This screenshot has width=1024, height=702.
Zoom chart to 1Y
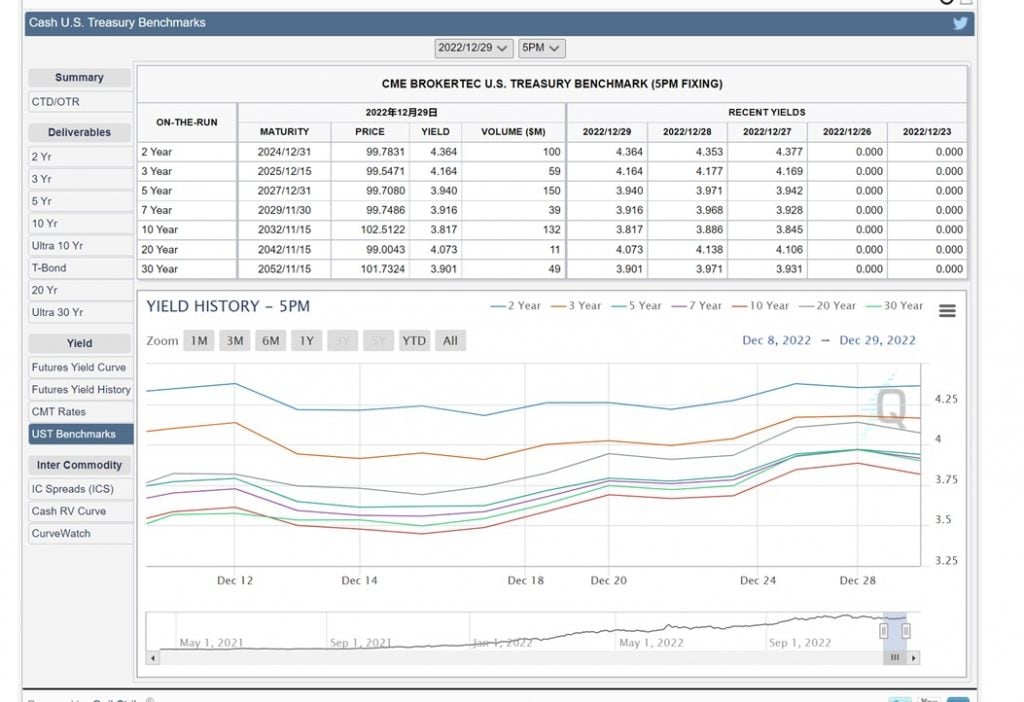click(x=307, y=341)
